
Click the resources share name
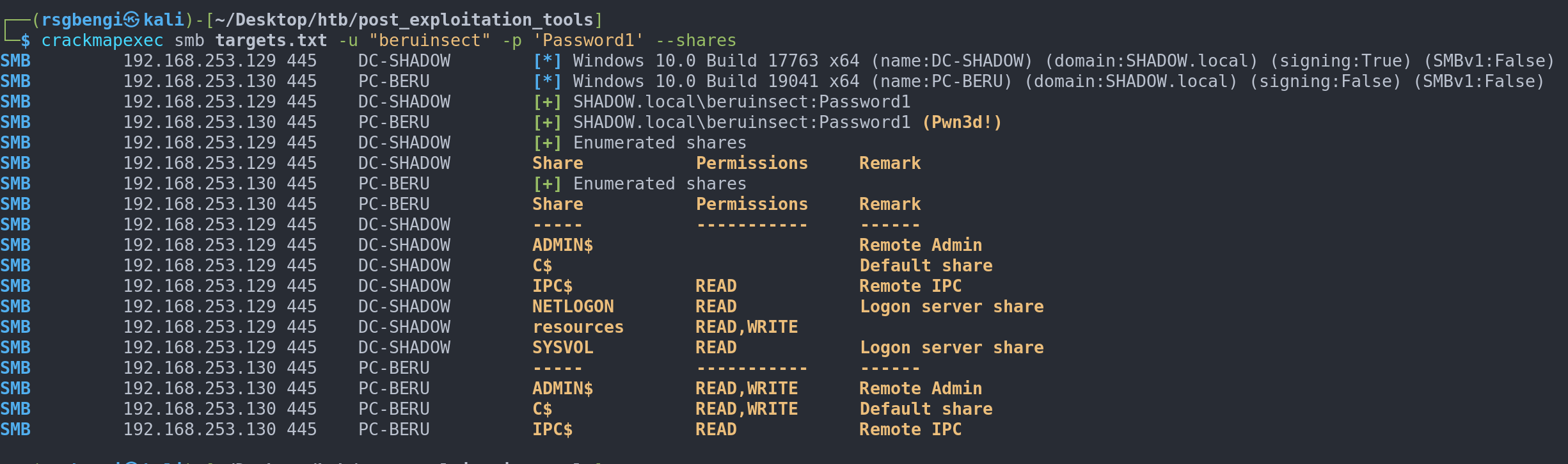[578, 327]
